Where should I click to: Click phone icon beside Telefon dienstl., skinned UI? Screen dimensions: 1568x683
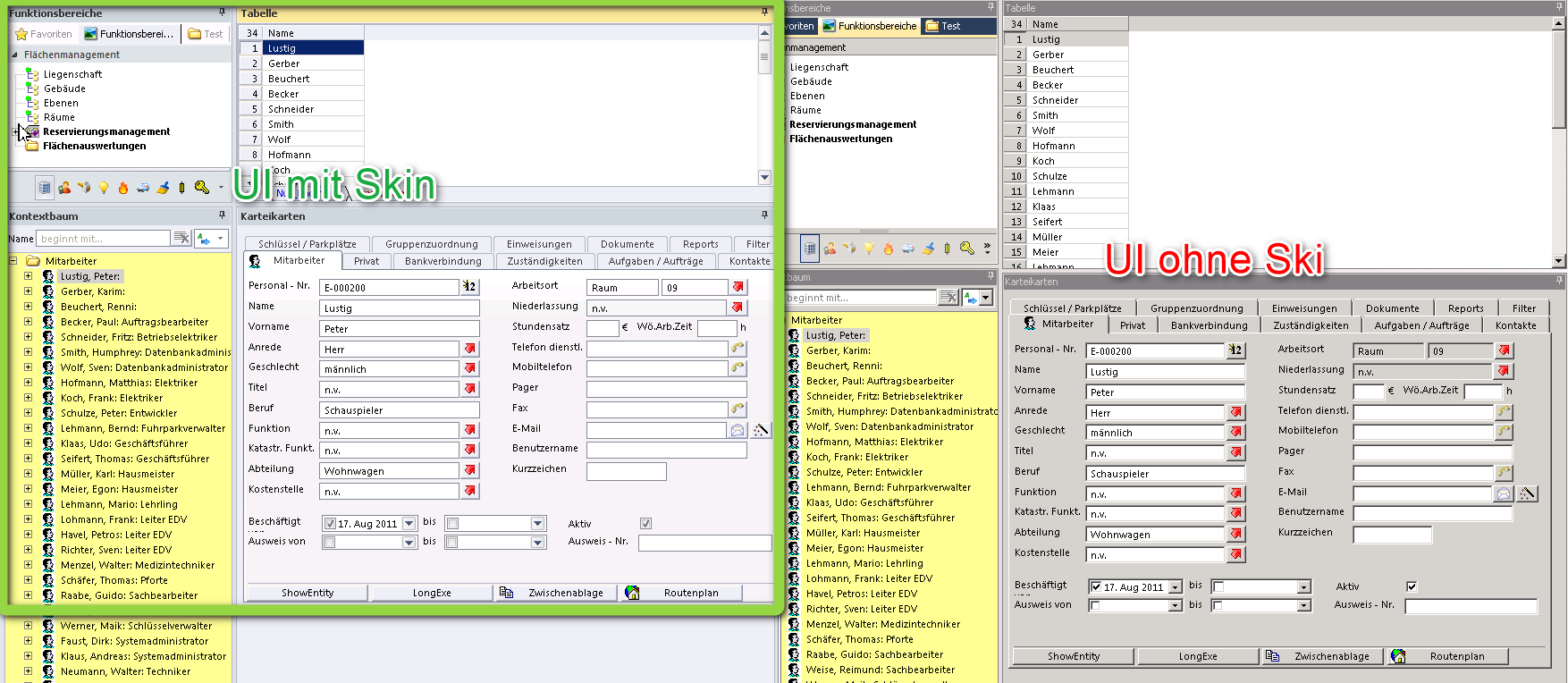coord(738,348)
